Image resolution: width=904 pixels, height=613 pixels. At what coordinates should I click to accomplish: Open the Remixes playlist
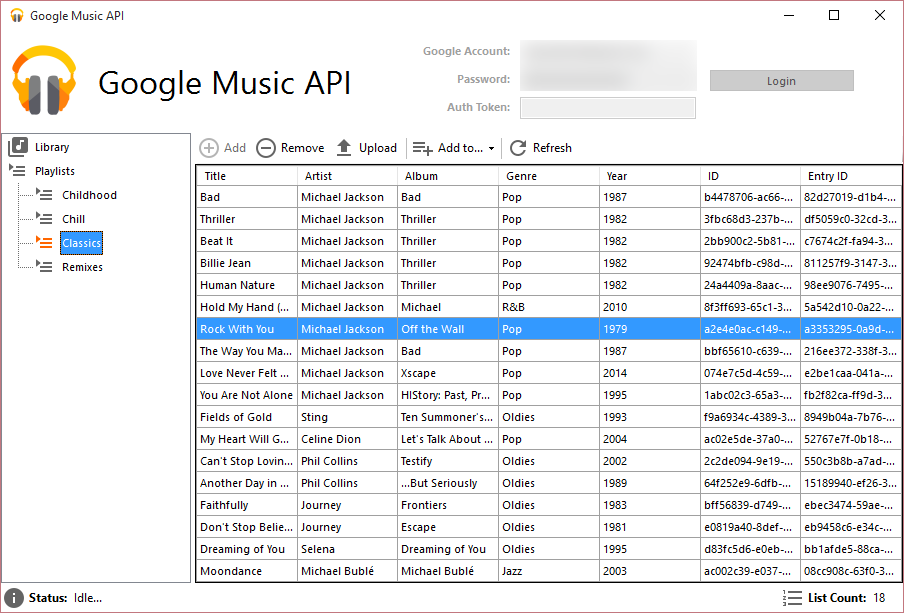[82, 267]
